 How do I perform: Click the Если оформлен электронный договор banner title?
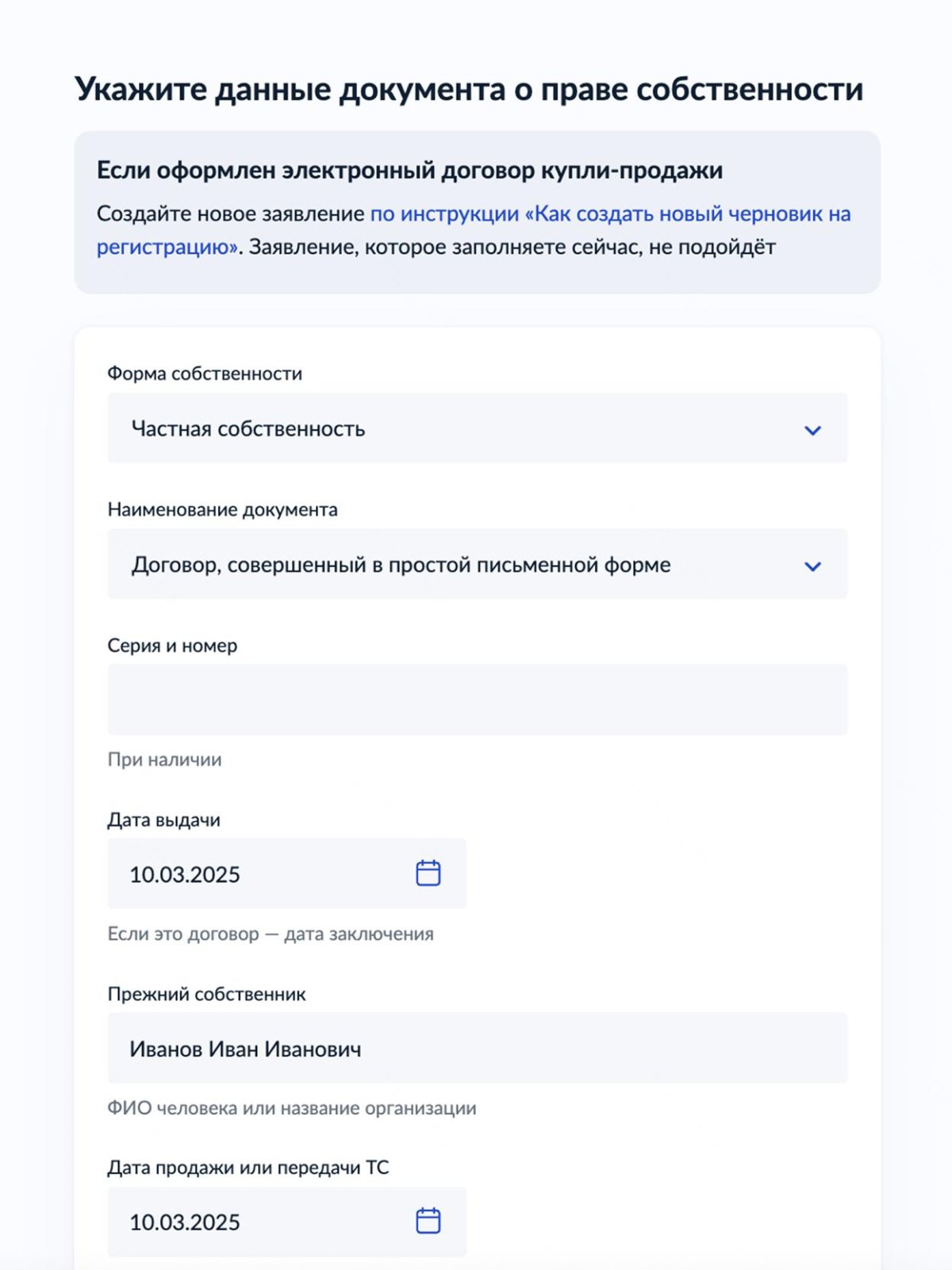[x=409, y=171]
